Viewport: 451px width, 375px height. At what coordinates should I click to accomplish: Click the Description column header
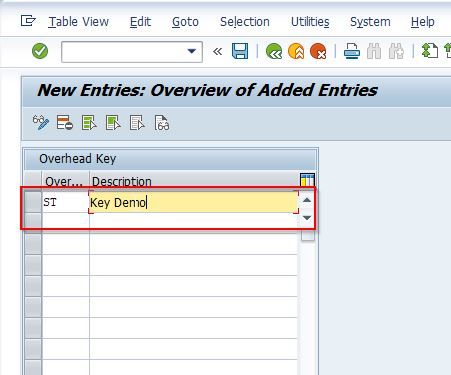pyautogui.click(x=195, y=181)
